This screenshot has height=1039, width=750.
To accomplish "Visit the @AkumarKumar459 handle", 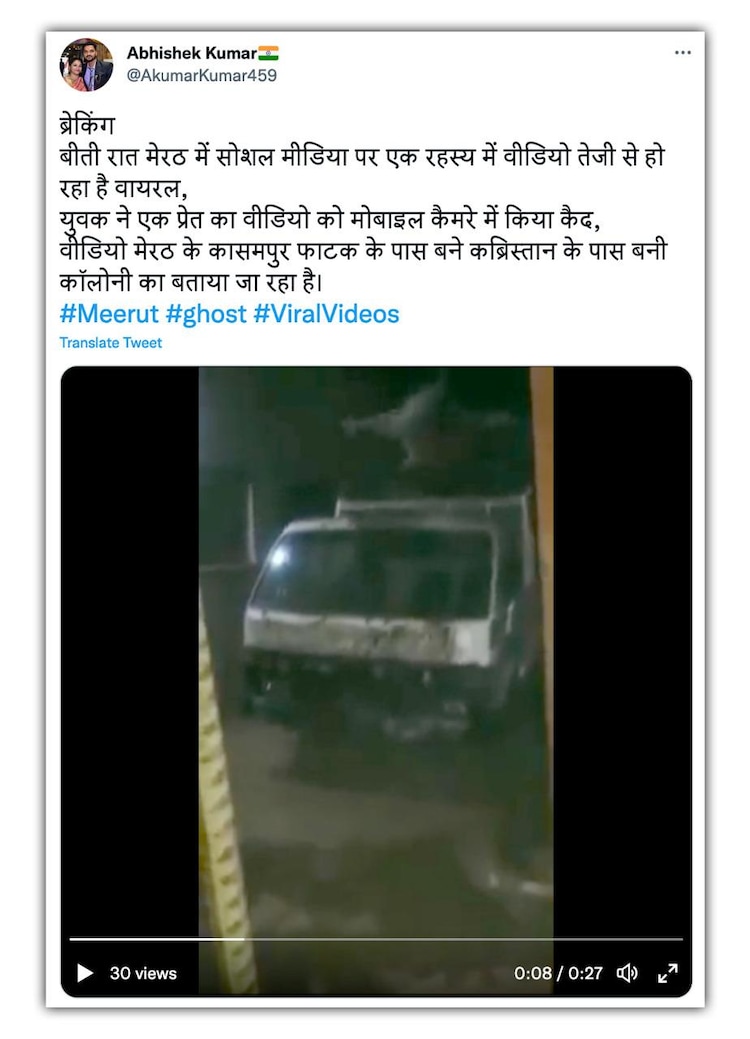I will (x=201, y=76).
